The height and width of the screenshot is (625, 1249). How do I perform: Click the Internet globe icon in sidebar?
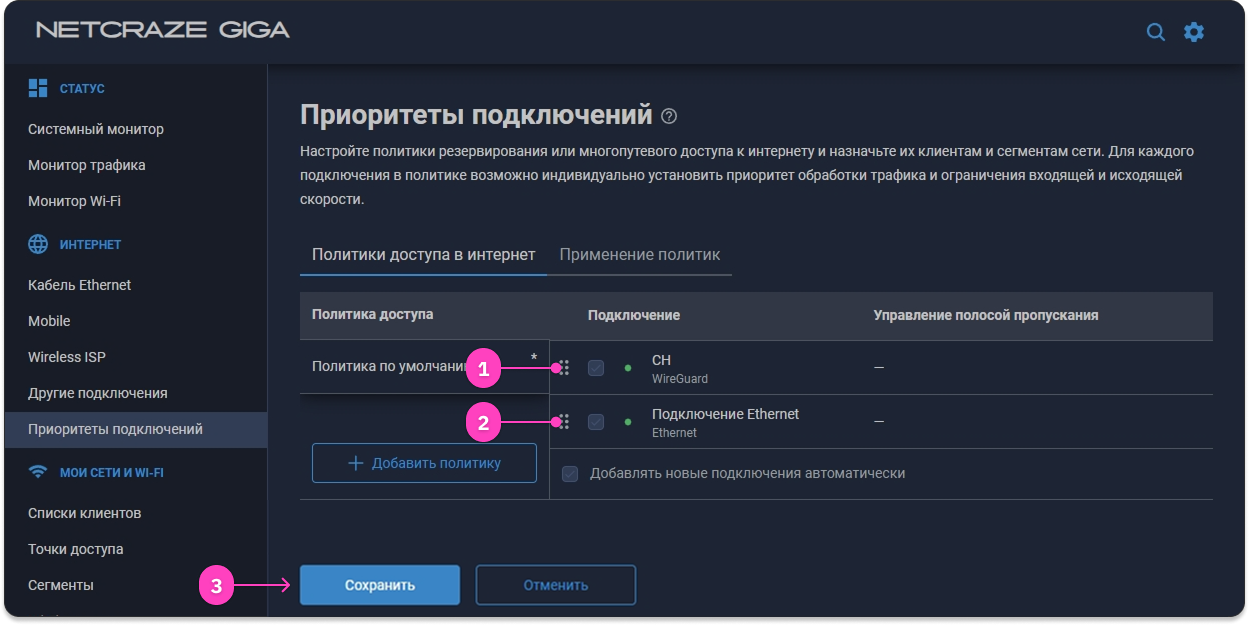(38, 244)
